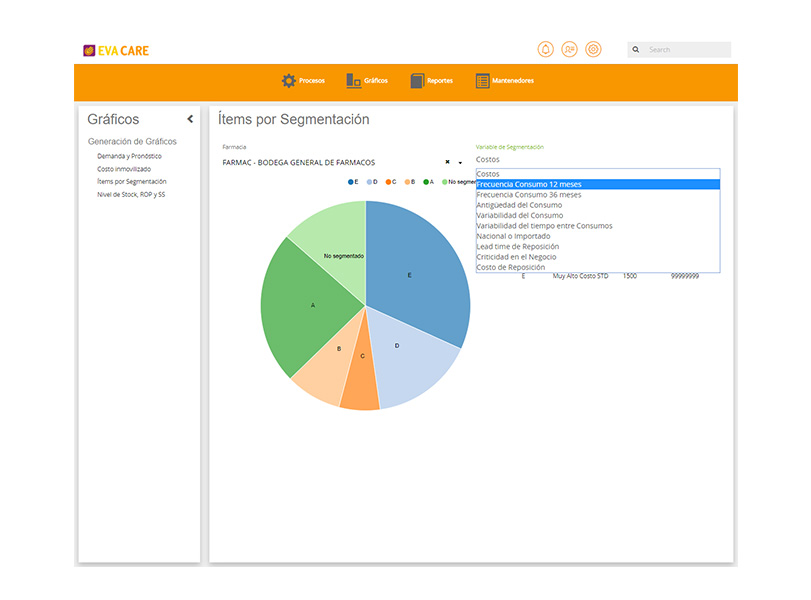
Task: Click the Reportes book icon
Action: tap(417, 81)
